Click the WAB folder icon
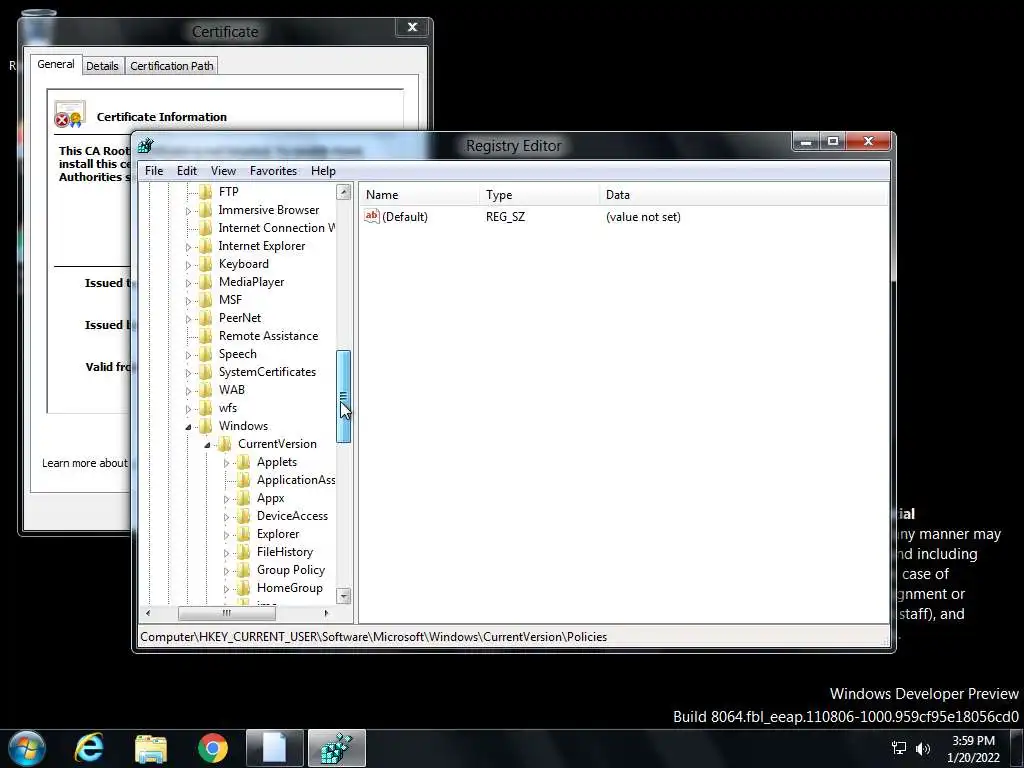Screen dimensions: 1024x768 click(x=206, y=390)
